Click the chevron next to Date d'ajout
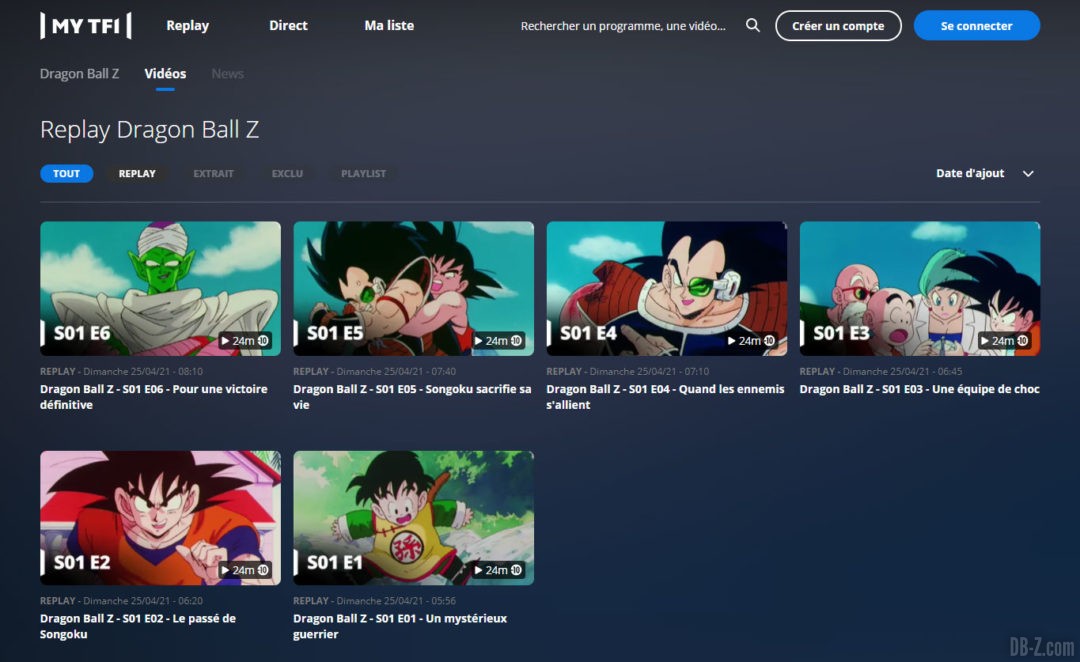The image size is (1080, 662). coord(1028,173)
